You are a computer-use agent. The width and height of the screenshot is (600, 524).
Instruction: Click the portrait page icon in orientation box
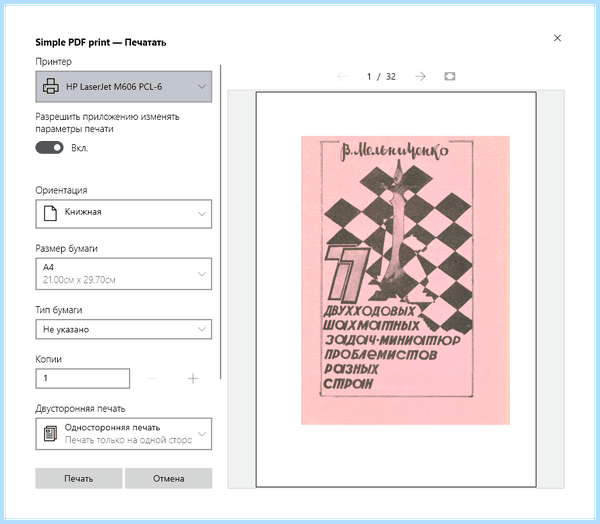click(x=50, y=213)
